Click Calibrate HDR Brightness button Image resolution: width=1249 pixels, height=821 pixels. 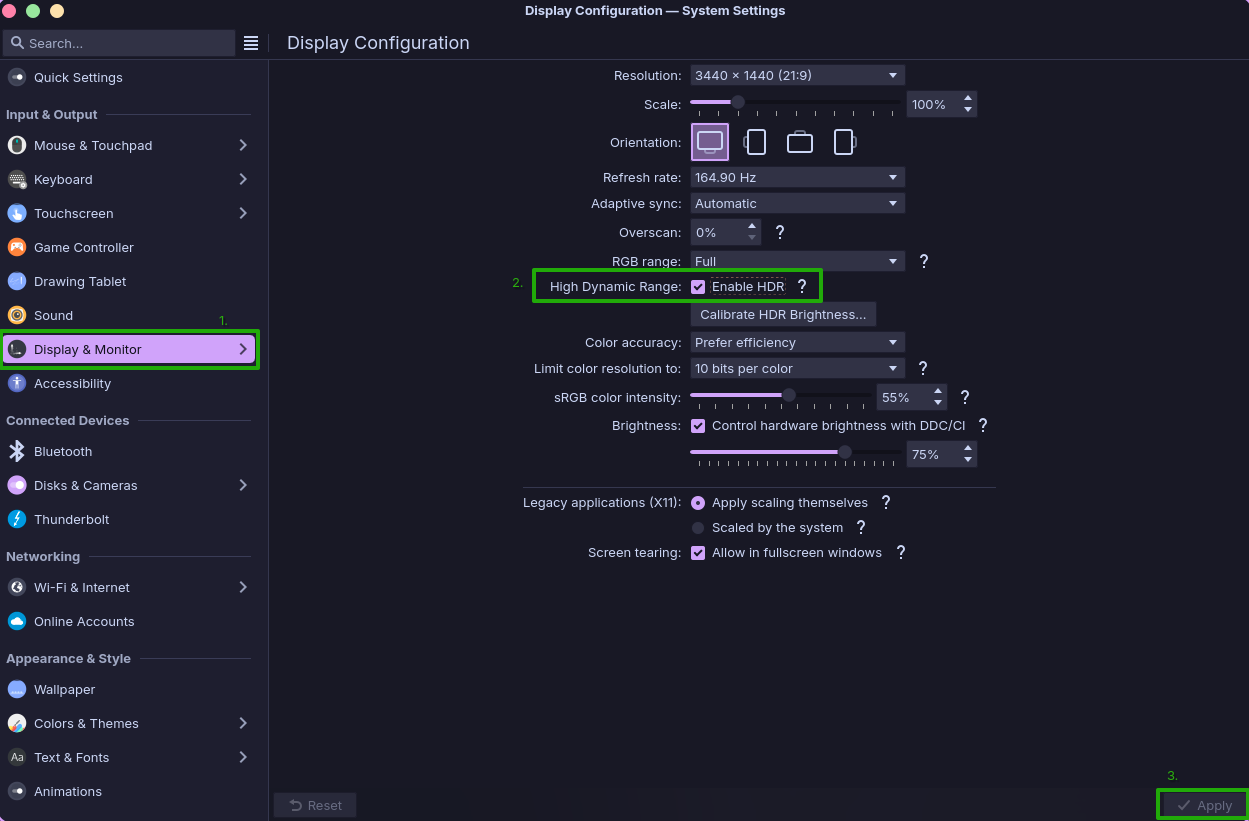click(x=783, y=314)
